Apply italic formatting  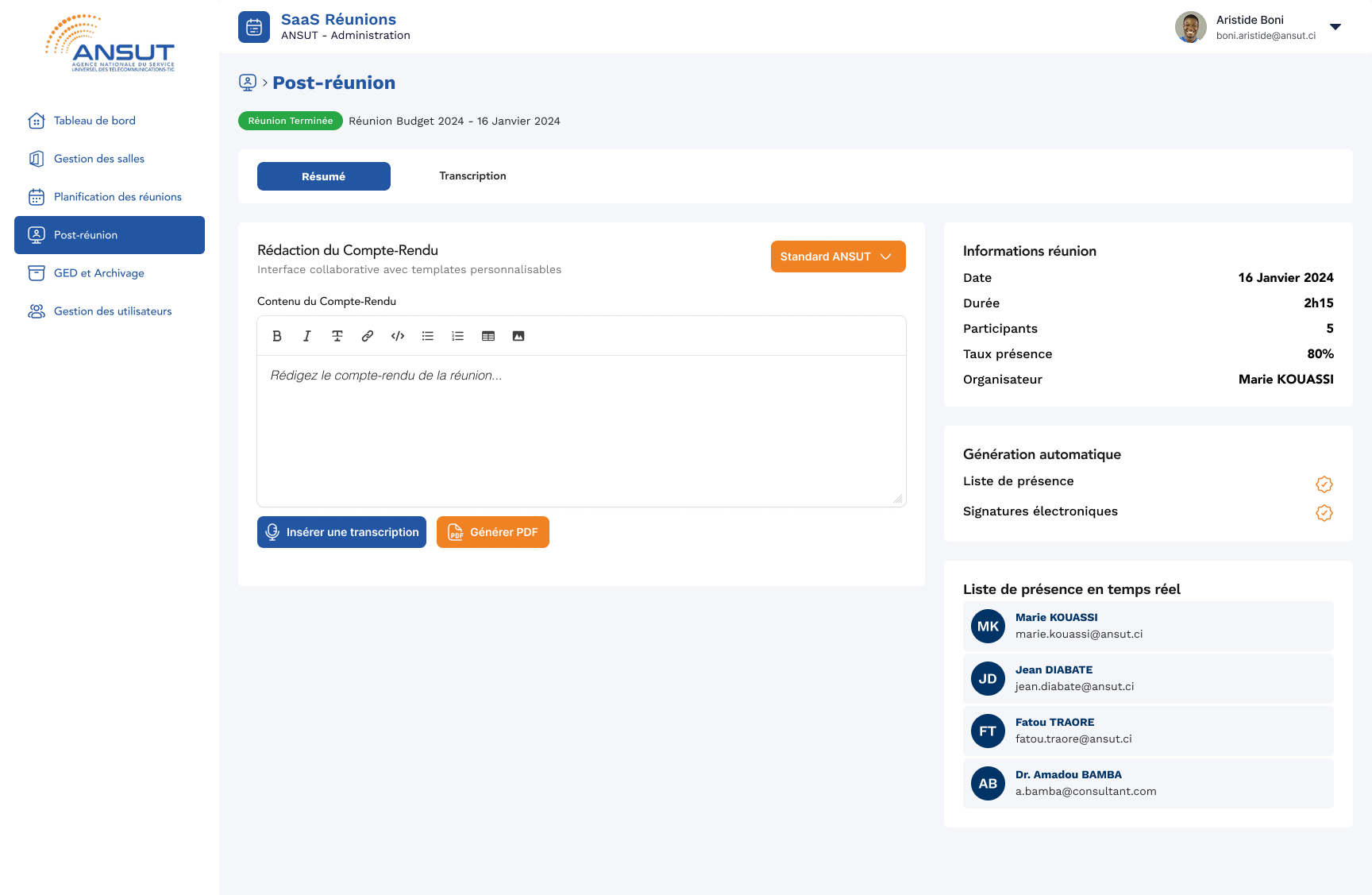point(307,336)
